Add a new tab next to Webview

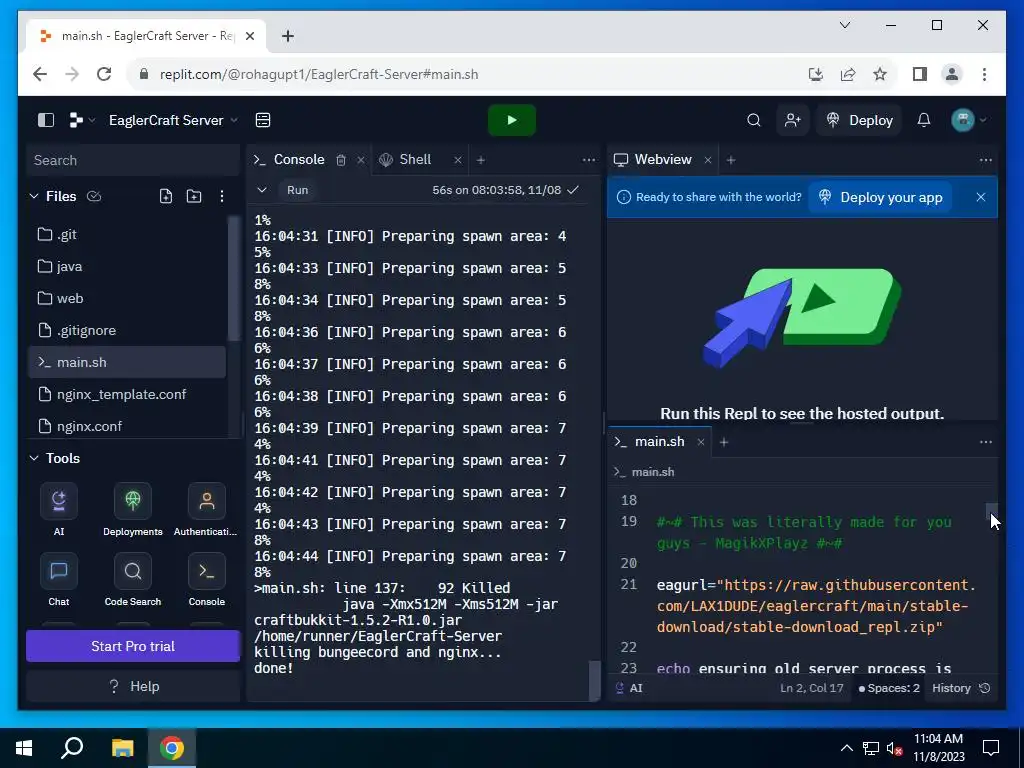pos(731,160)
